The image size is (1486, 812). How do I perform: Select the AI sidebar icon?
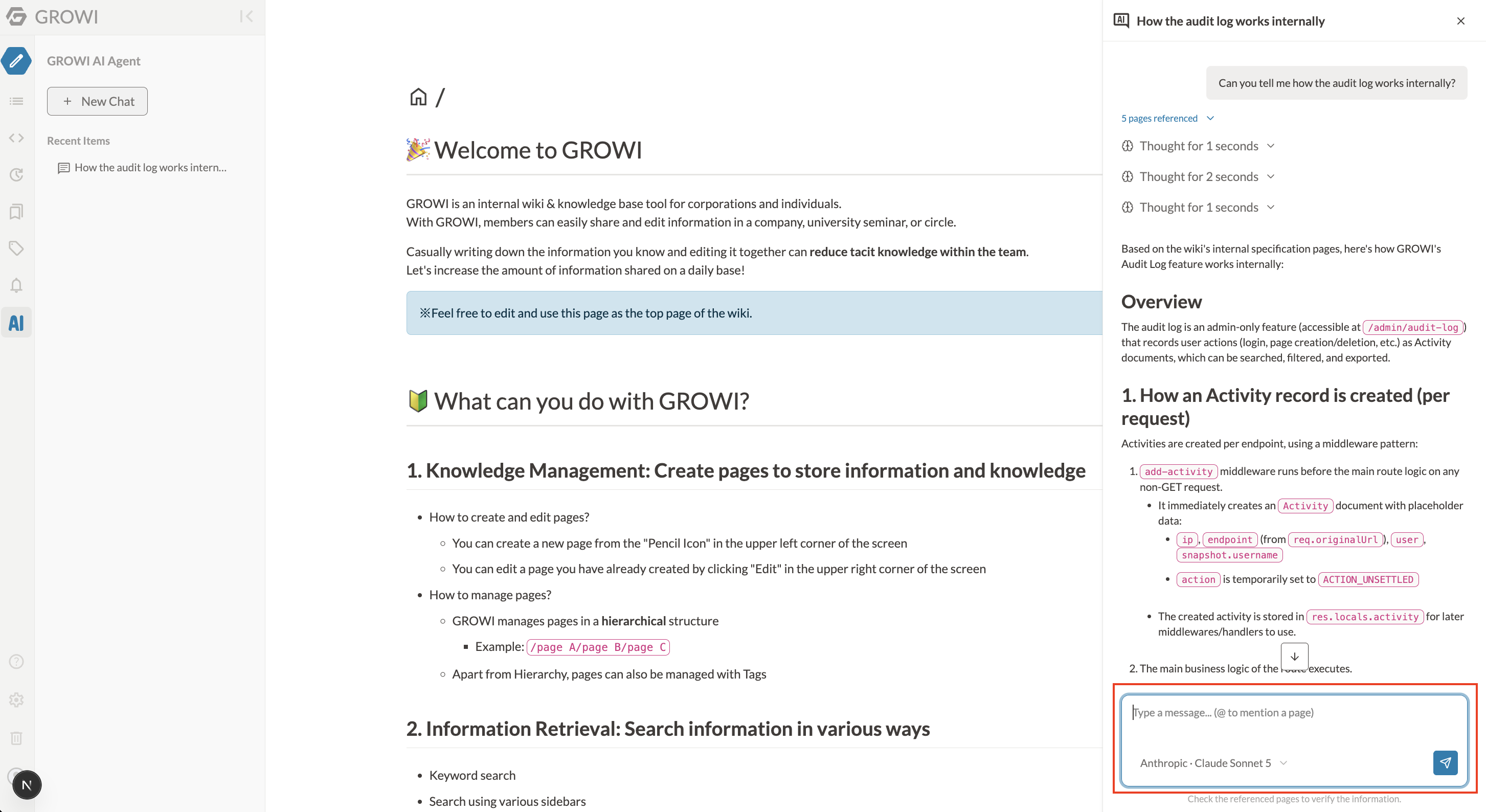16,322
